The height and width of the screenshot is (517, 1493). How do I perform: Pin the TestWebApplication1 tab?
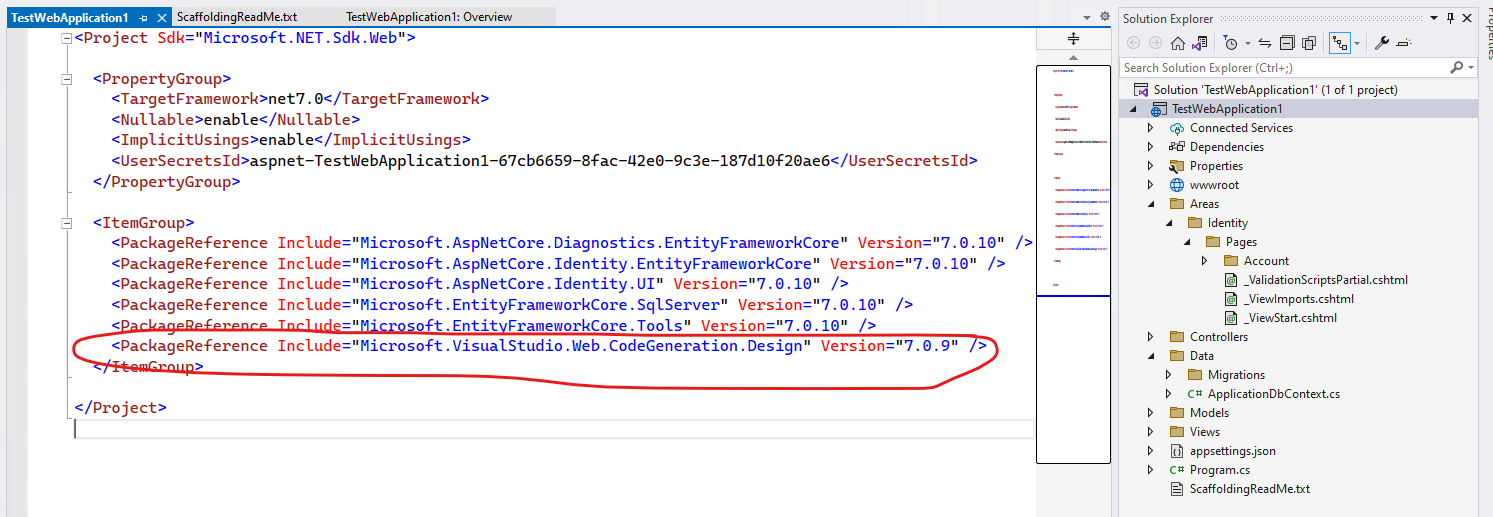click(144, 17)
